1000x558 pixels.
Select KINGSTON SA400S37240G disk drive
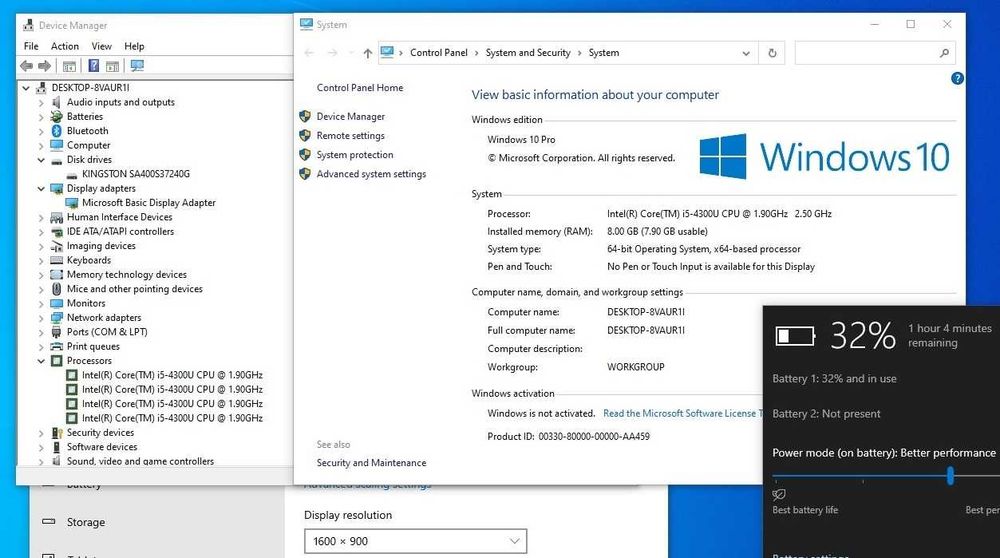point(135,173)
